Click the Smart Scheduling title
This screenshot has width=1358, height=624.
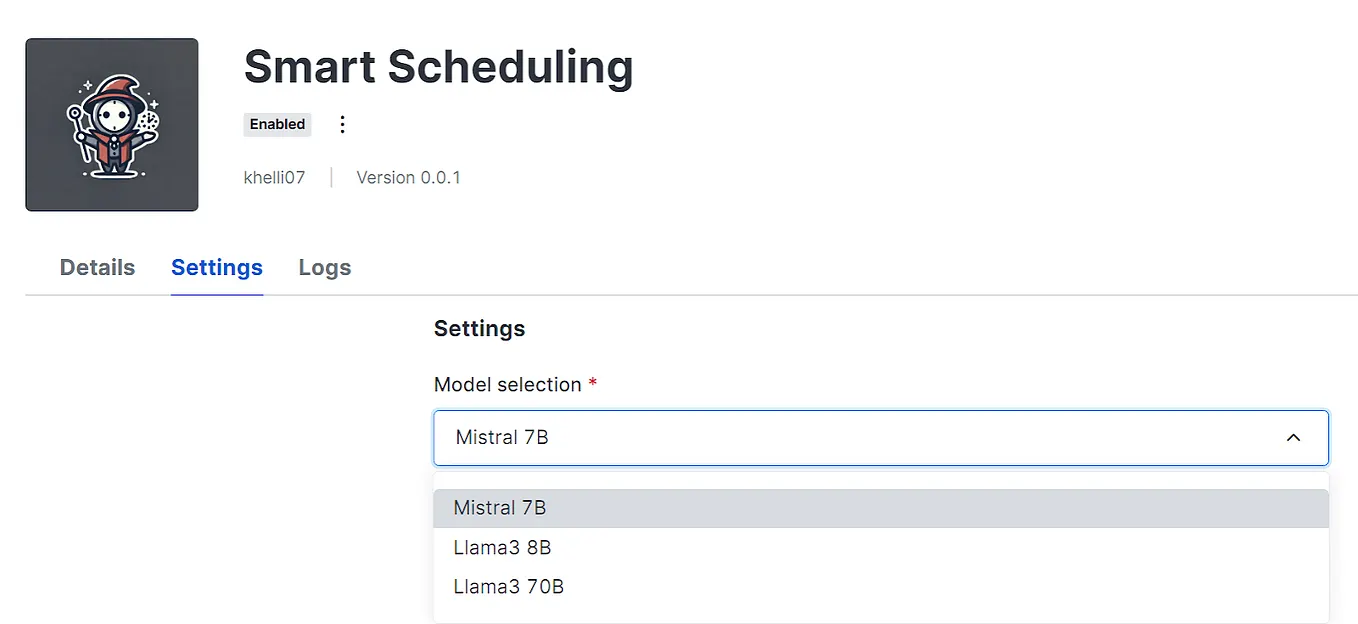click(438, 67)
